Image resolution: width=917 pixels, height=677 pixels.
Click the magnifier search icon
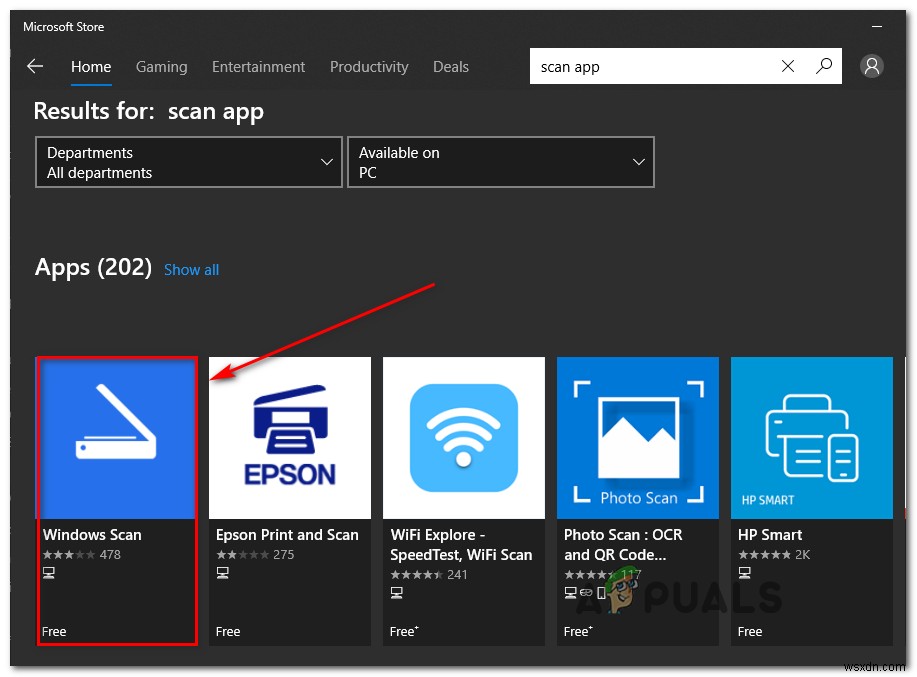[824, 67]
